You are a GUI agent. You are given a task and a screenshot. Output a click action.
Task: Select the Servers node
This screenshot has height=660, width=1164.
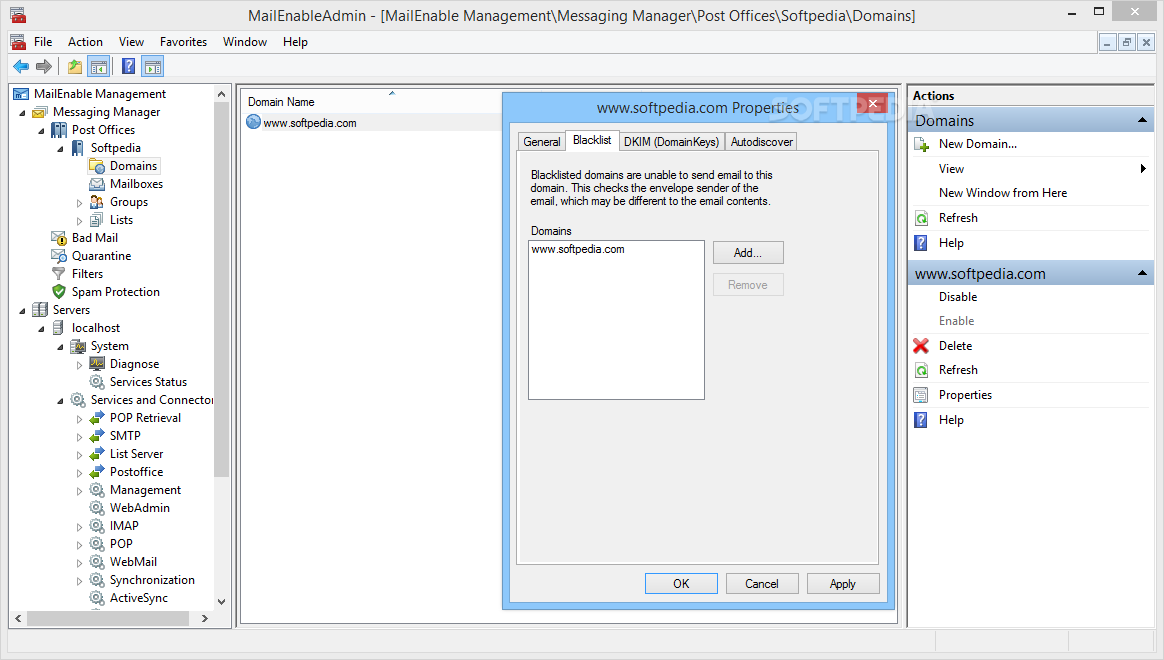71,310
